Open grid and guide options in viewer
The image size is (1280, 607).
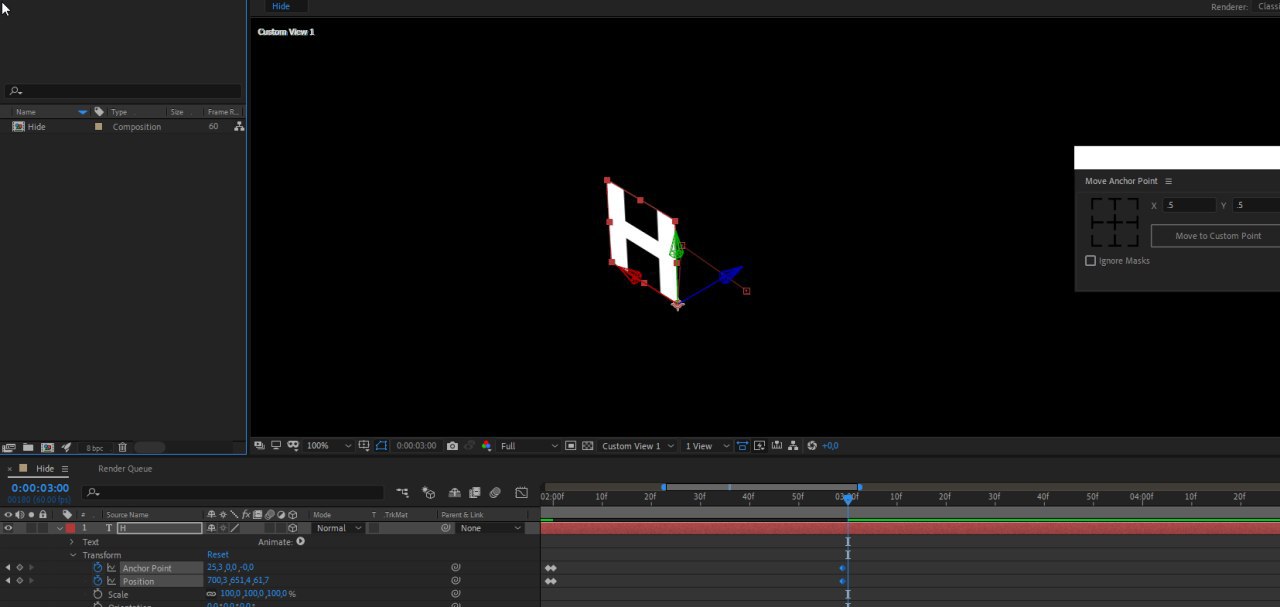pyautogui.click(x=364, y=446)
